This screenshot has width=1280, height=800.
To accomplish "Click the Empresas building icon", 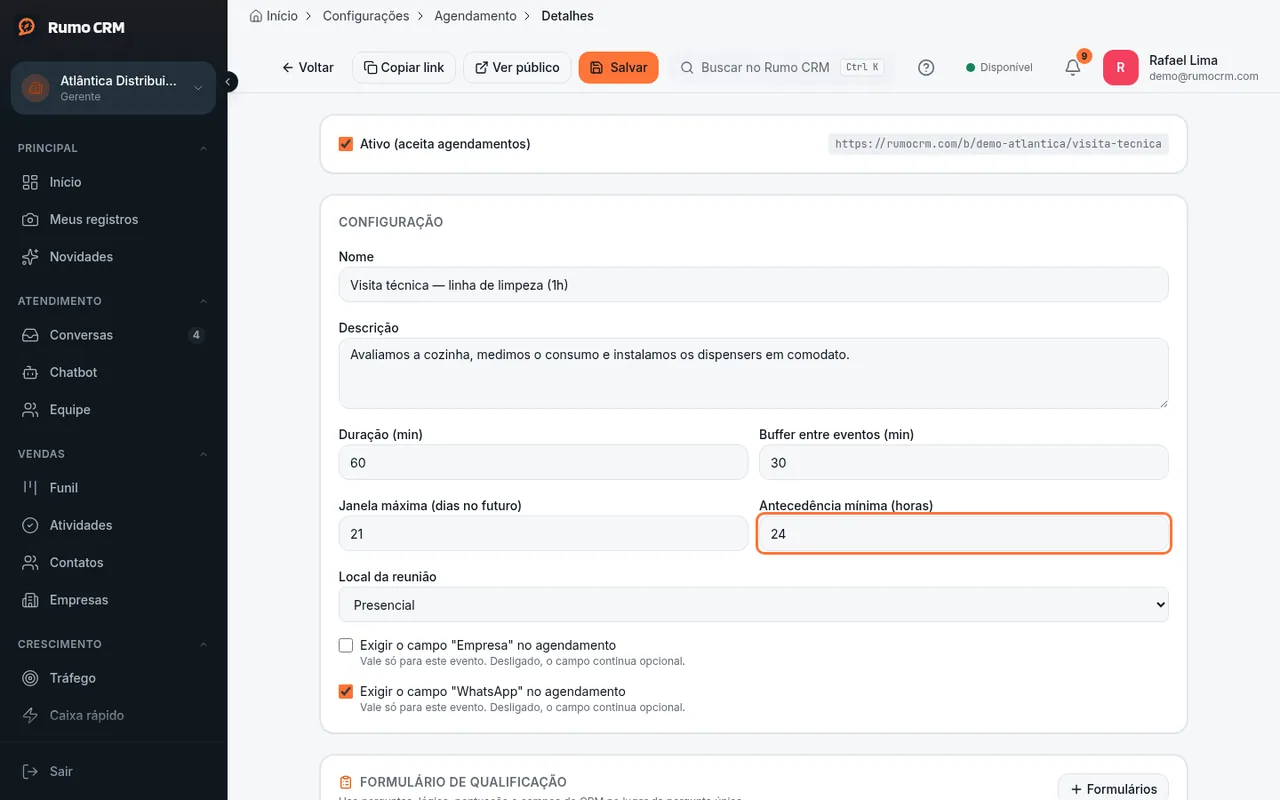I will tap(31, 600).
